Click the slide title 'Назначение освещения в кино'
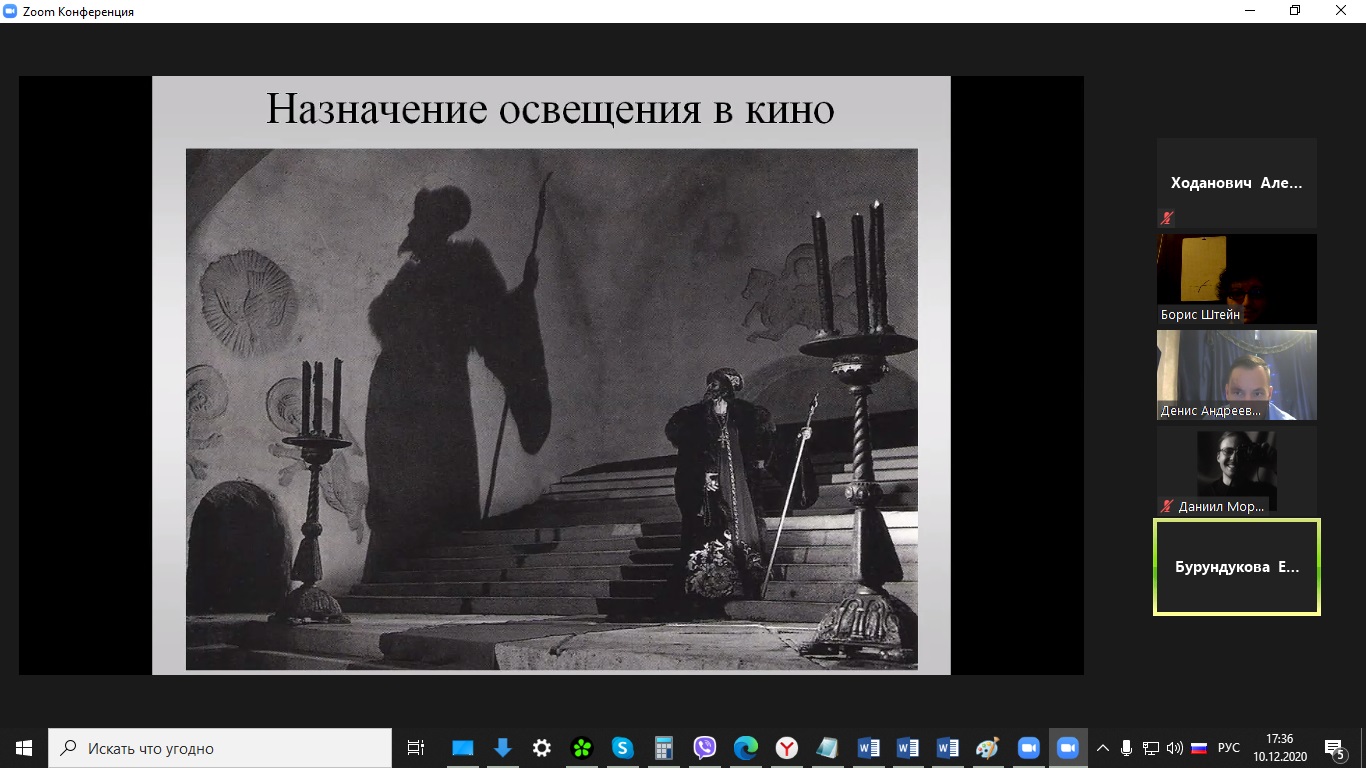1366x768 pixels. pos(550,109)
